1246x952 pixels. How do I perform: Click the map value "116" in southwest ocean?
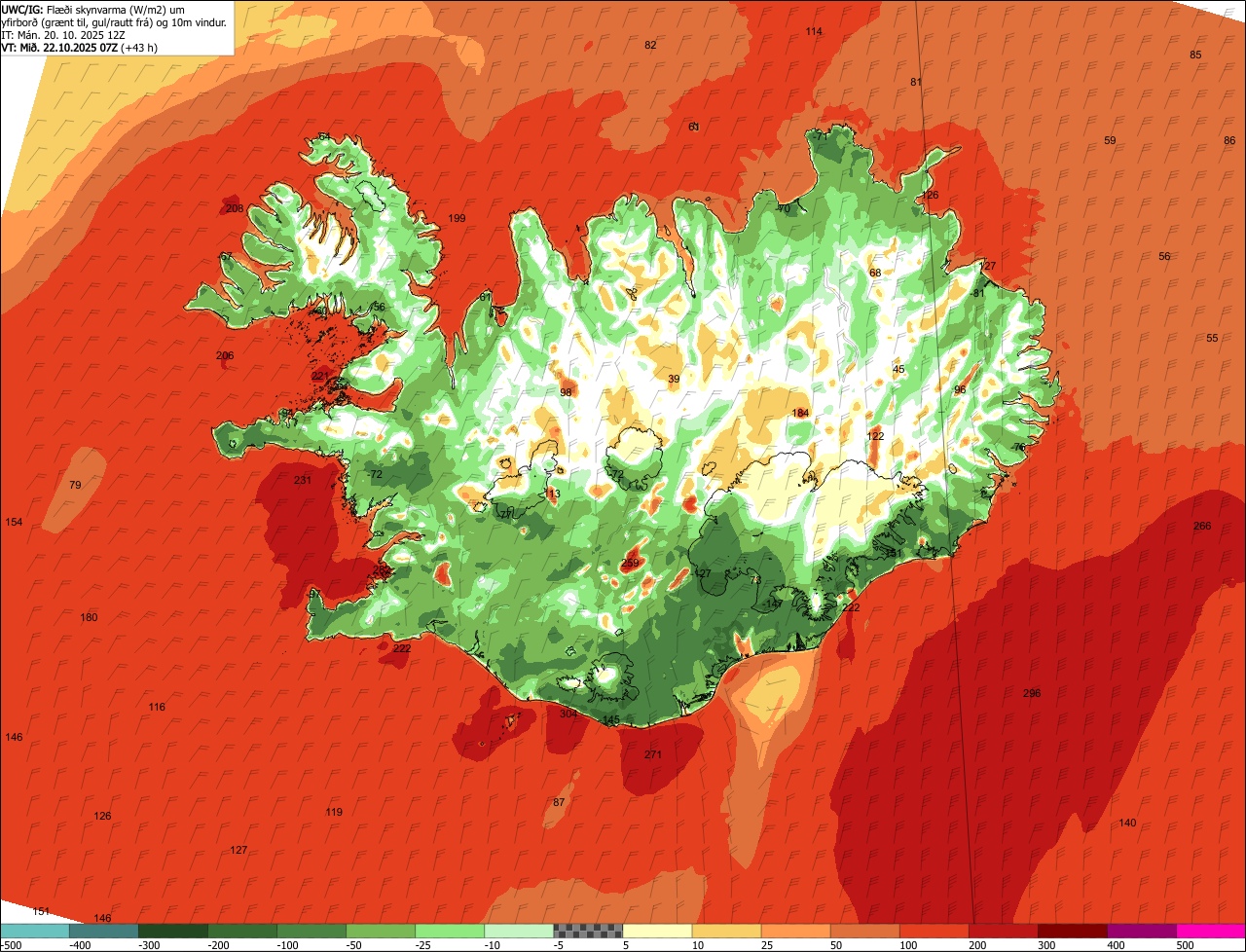(157, 707)
